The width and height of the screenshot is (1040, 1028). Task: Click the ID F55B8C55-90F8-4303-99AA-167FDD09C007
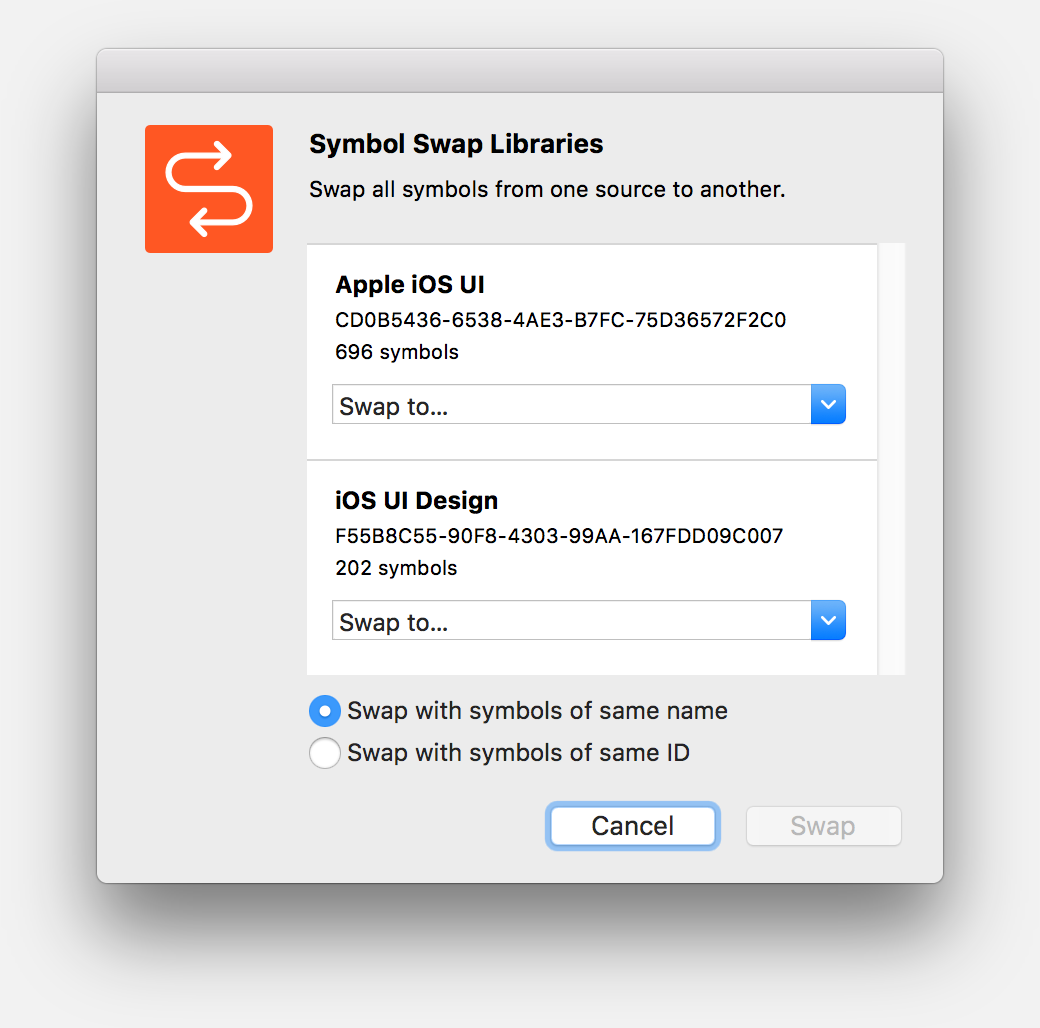pyautogui.click(x=559, y=535)
